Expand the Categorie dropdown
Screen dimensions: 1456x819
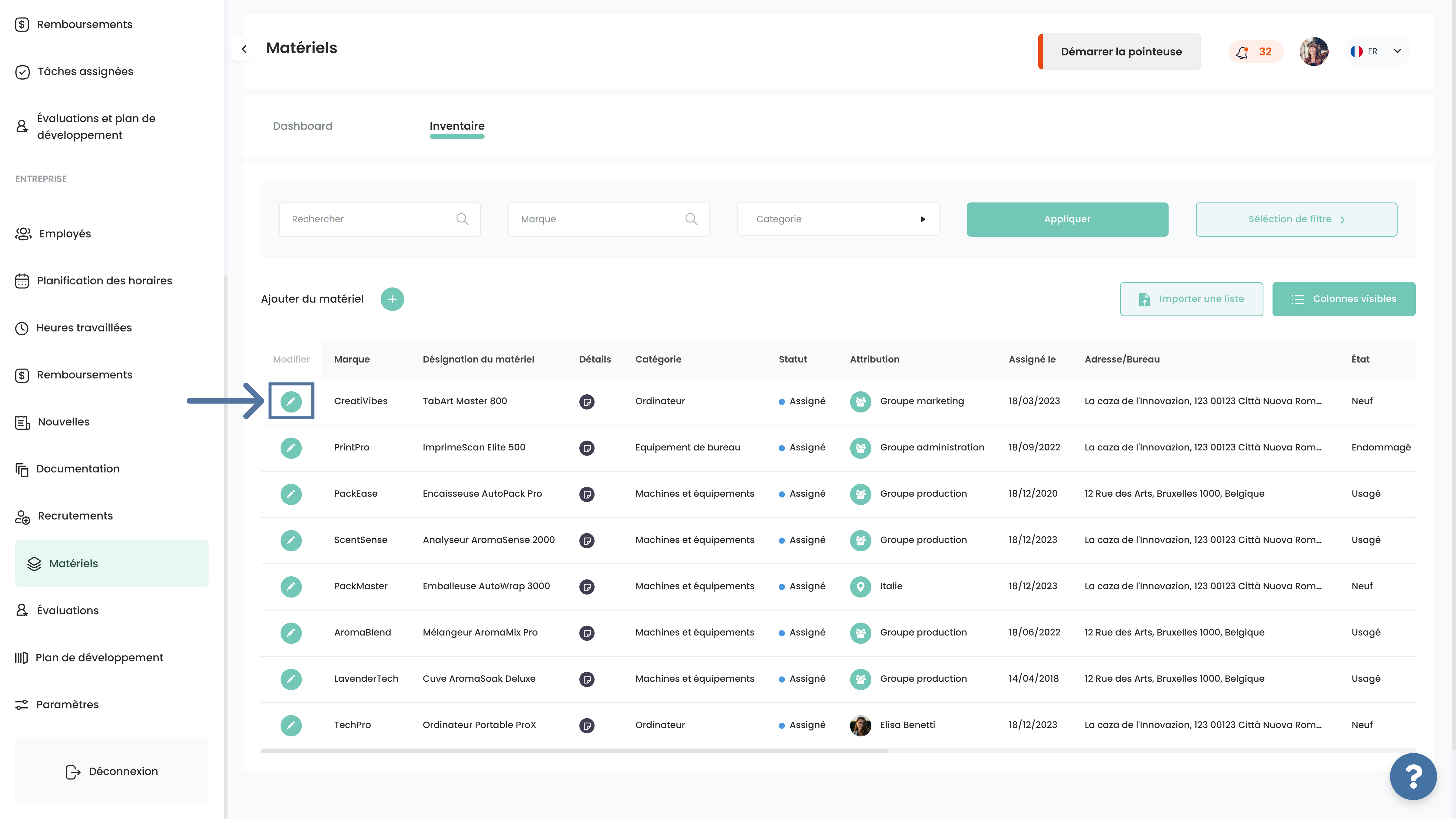[x=838, y=219]
